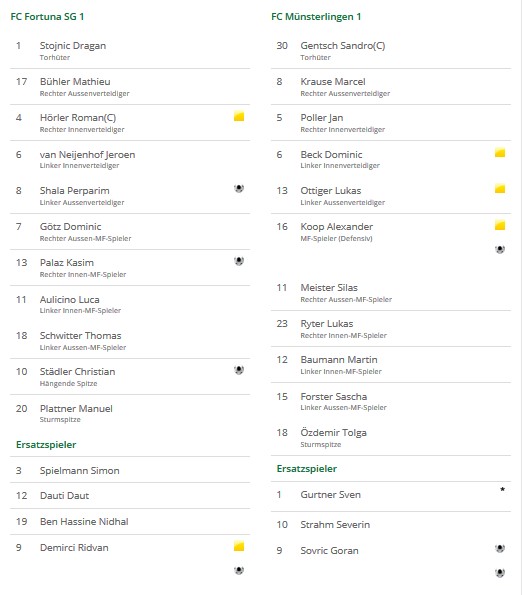The height and width of the screenshot is (595, 523).
Task: Click first goal ball icon beside Sovric Goran
Action: coord(500,548)
